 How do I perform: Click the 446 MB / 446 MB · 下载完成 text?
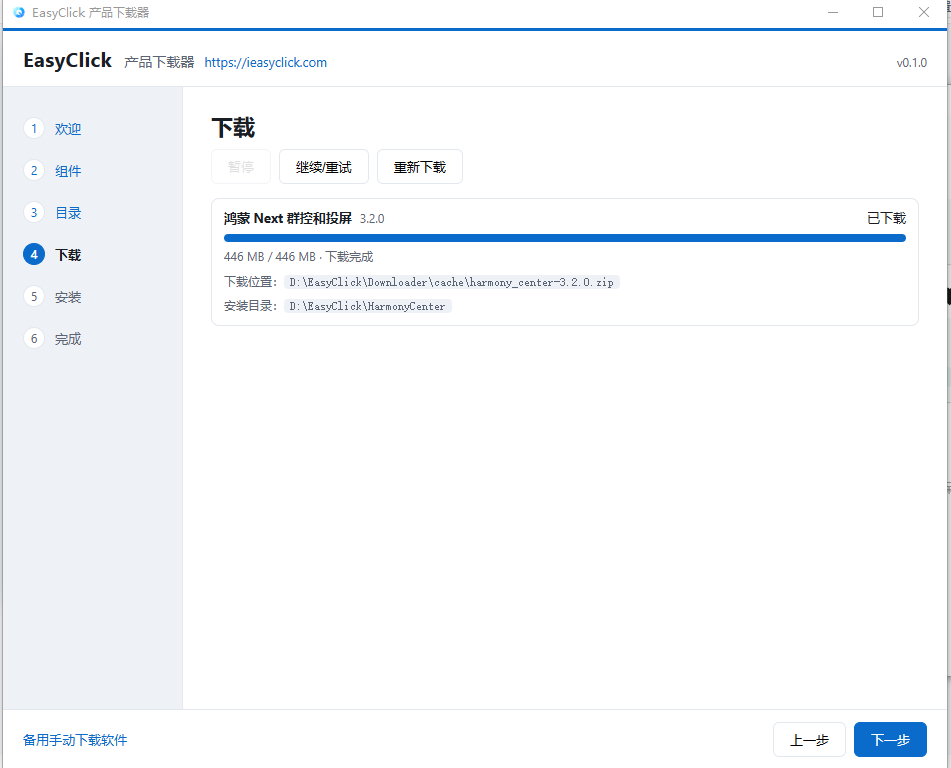point(298,257)
